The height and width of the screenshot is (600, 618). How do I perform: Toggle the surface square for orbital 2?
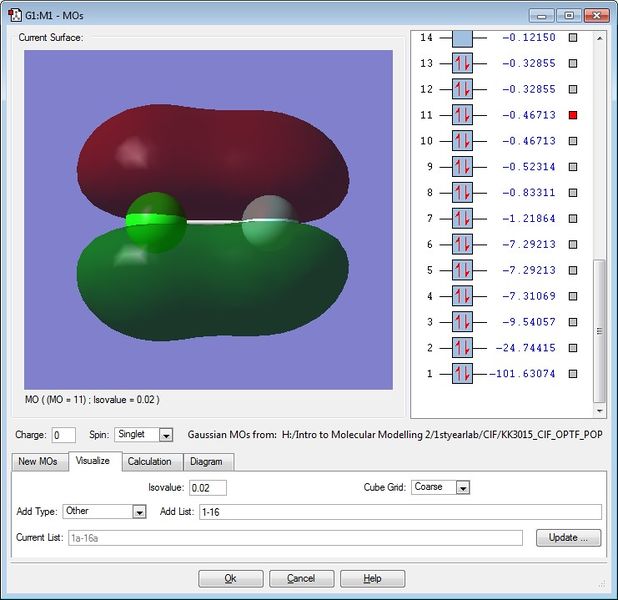click(573, 348)
